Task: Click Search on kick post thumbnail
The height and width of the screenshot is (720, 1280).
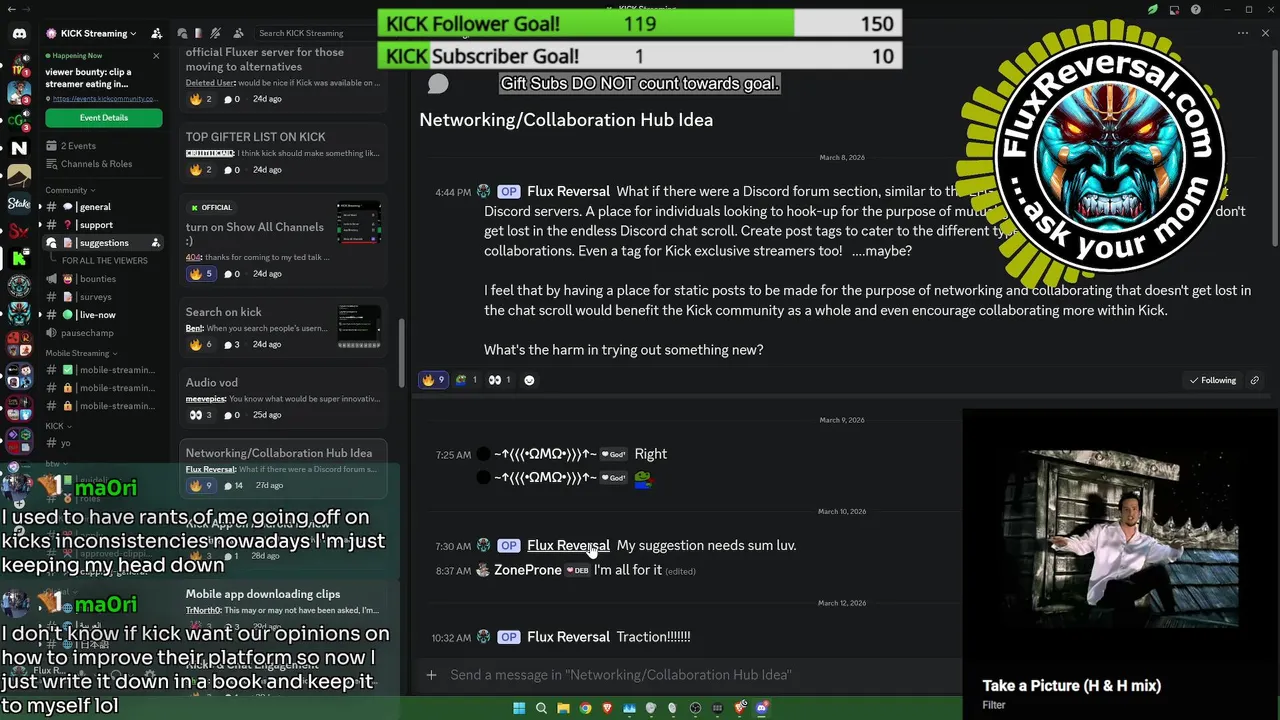Action: click(359, 327)
